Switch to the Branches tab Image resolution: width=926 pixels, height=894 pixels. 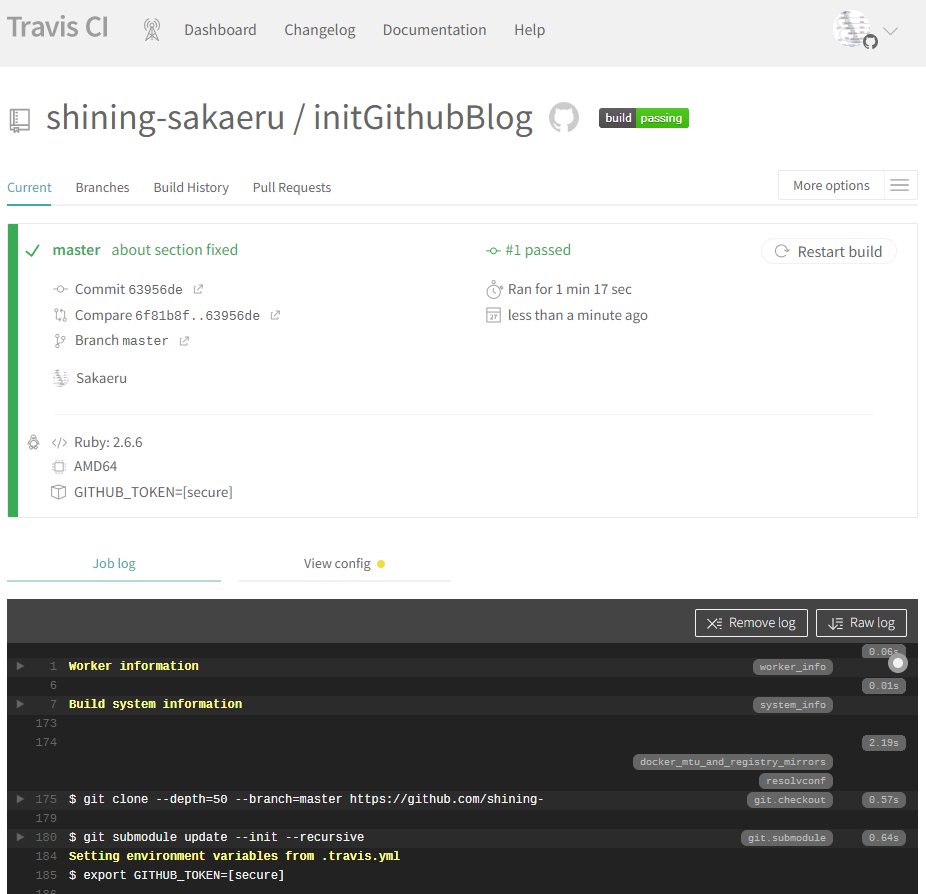(x=102, y=188)
